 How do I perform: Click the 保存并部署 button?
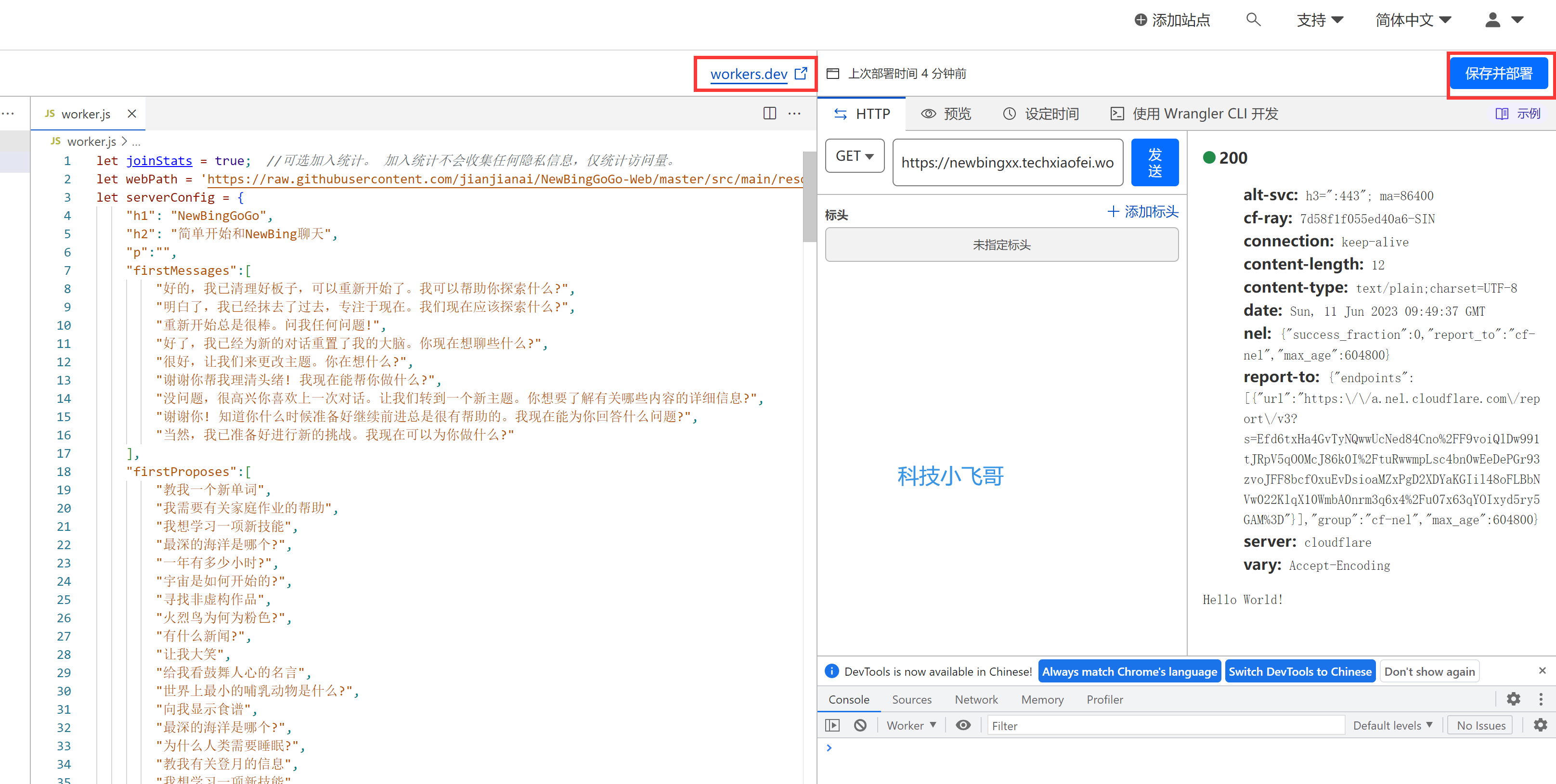pyautogui.click(x=1498, y=74)
